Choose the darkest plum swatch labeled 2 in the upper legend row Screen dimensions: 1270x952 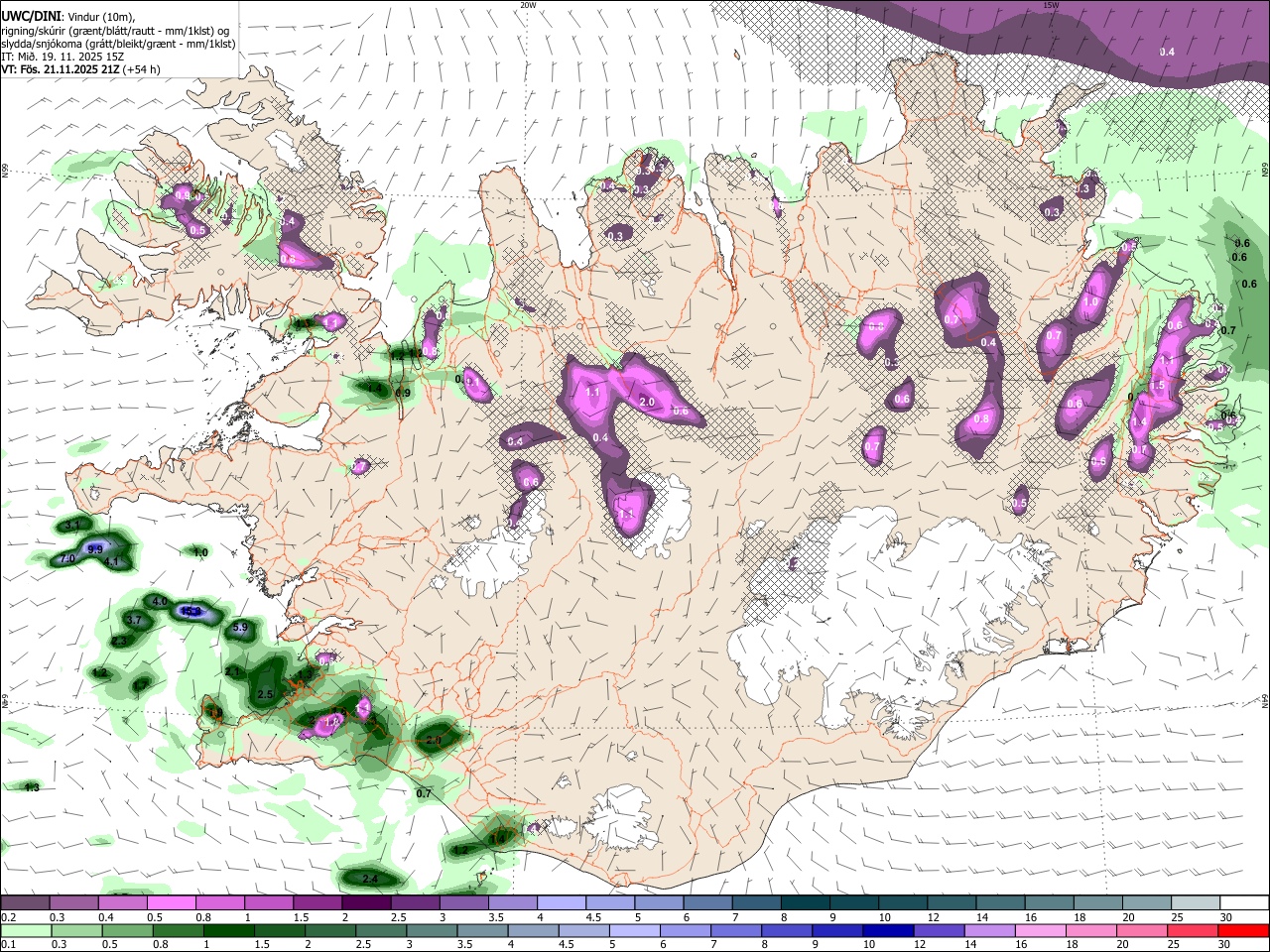pyautogui.click(x=366, y=903)
